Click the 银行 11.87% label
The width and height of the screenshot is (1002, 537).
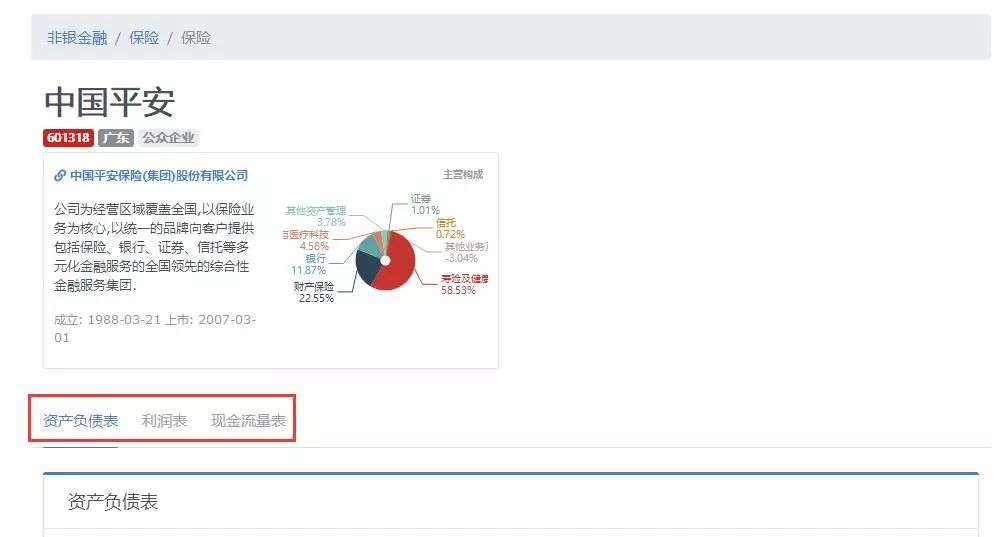pos(309,264)
